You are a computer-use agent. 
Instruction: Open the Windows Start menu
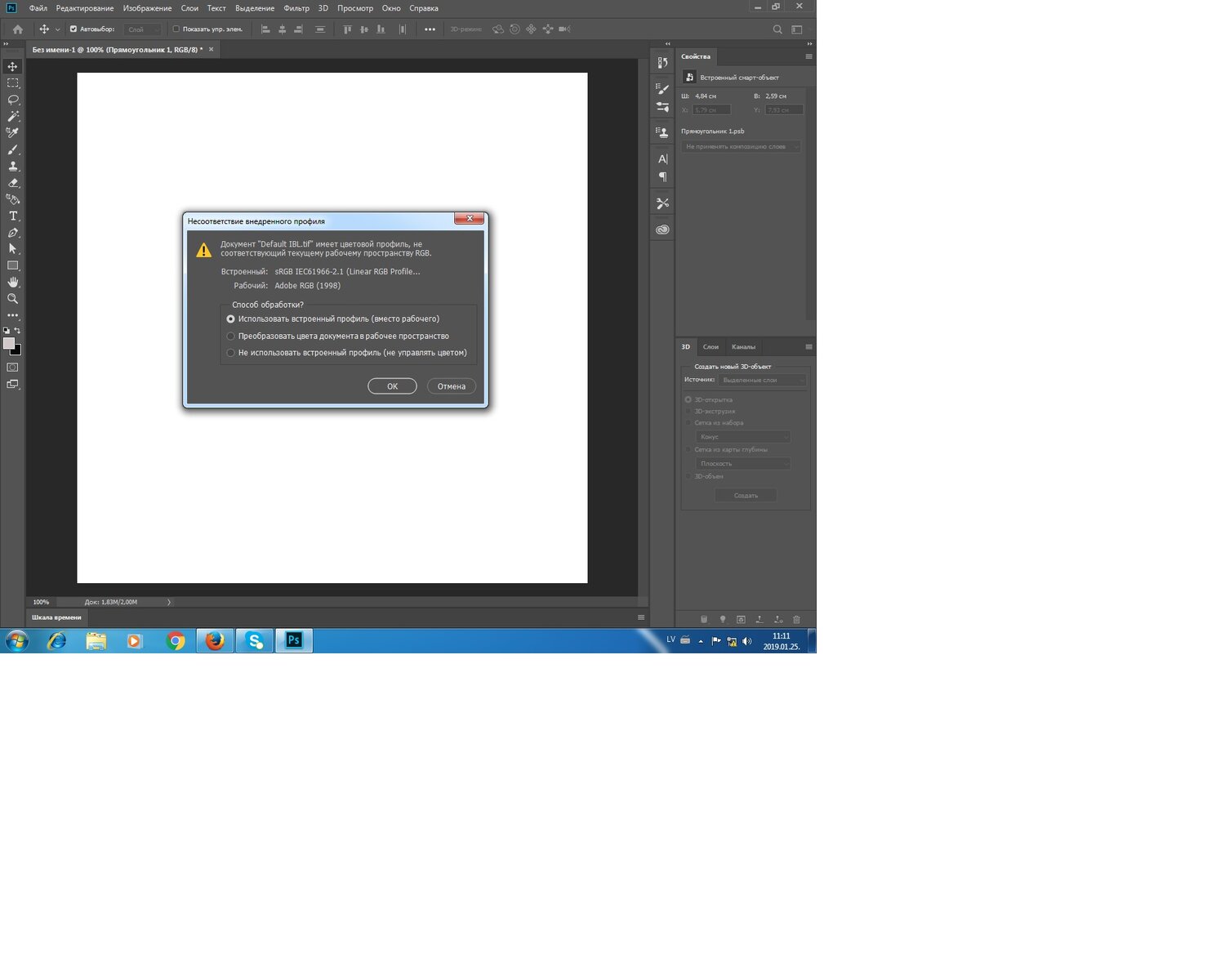(16, 641)
